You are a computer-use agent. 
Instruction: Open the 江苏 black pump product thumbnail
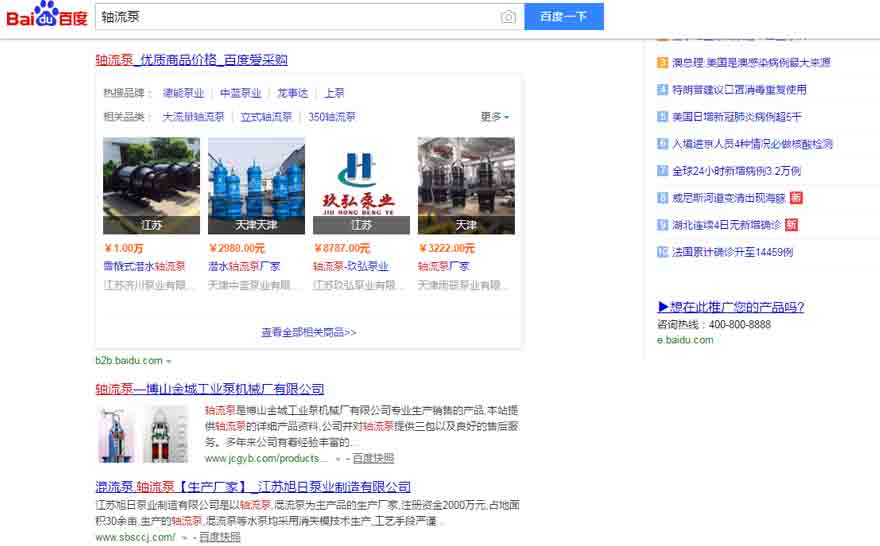[x=151, y=185]
